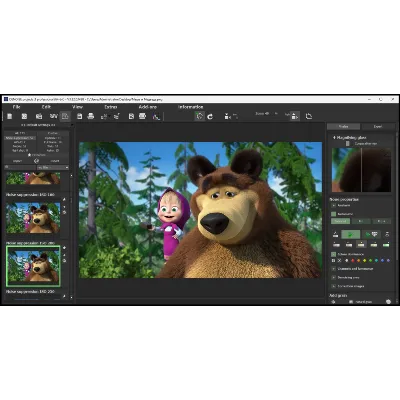Viewport: 400px width, 400px height.
Task: Toggle the checkbox above the color dots
Action: pyautogui.click(x=334, y=254)
